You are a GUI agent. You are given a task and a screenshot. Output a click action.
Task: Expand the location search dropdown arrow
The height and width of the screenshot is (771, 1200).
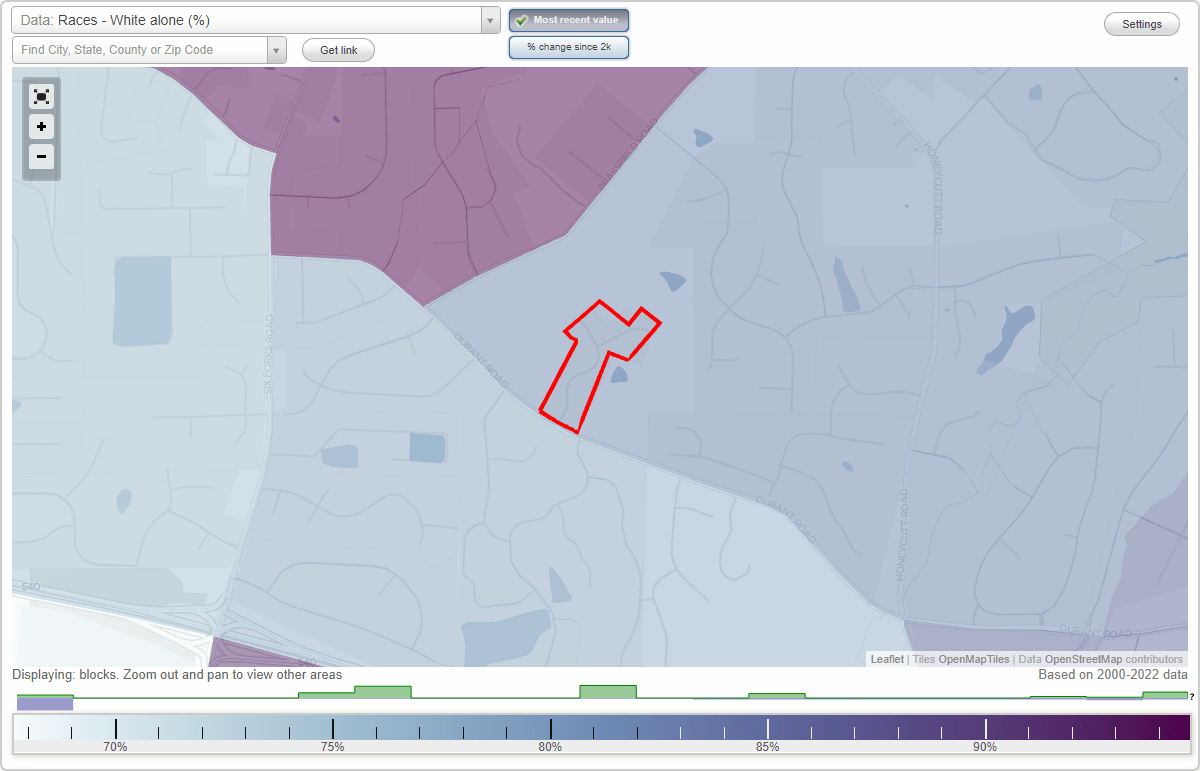click(277, 50)
